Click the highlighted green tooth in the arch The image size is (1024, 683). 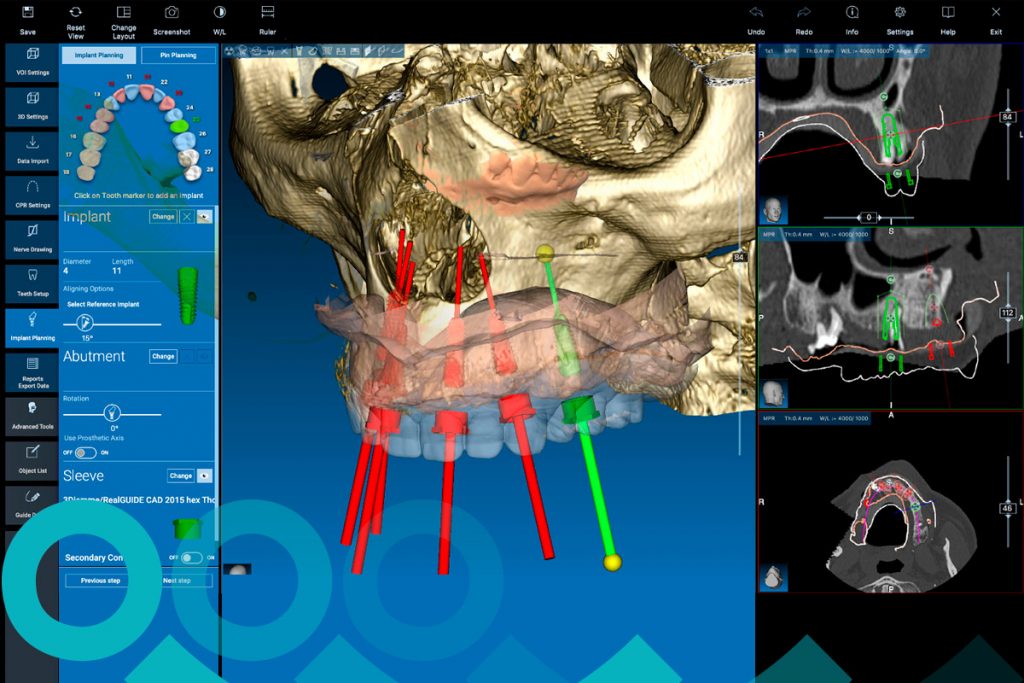(x=179, y=126)
